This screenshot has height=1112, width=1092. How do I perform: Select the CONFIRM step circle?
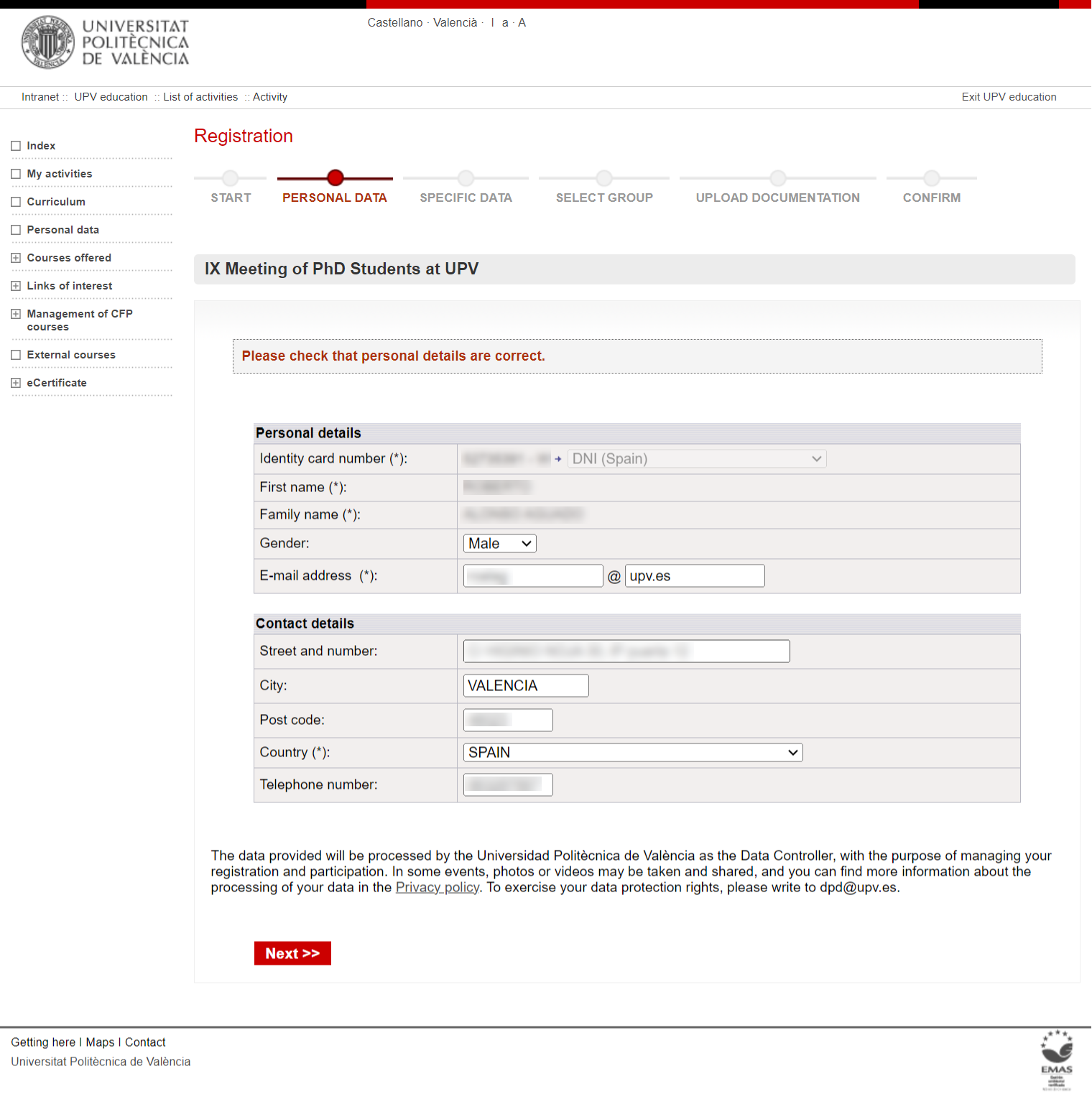click(931, 178)
